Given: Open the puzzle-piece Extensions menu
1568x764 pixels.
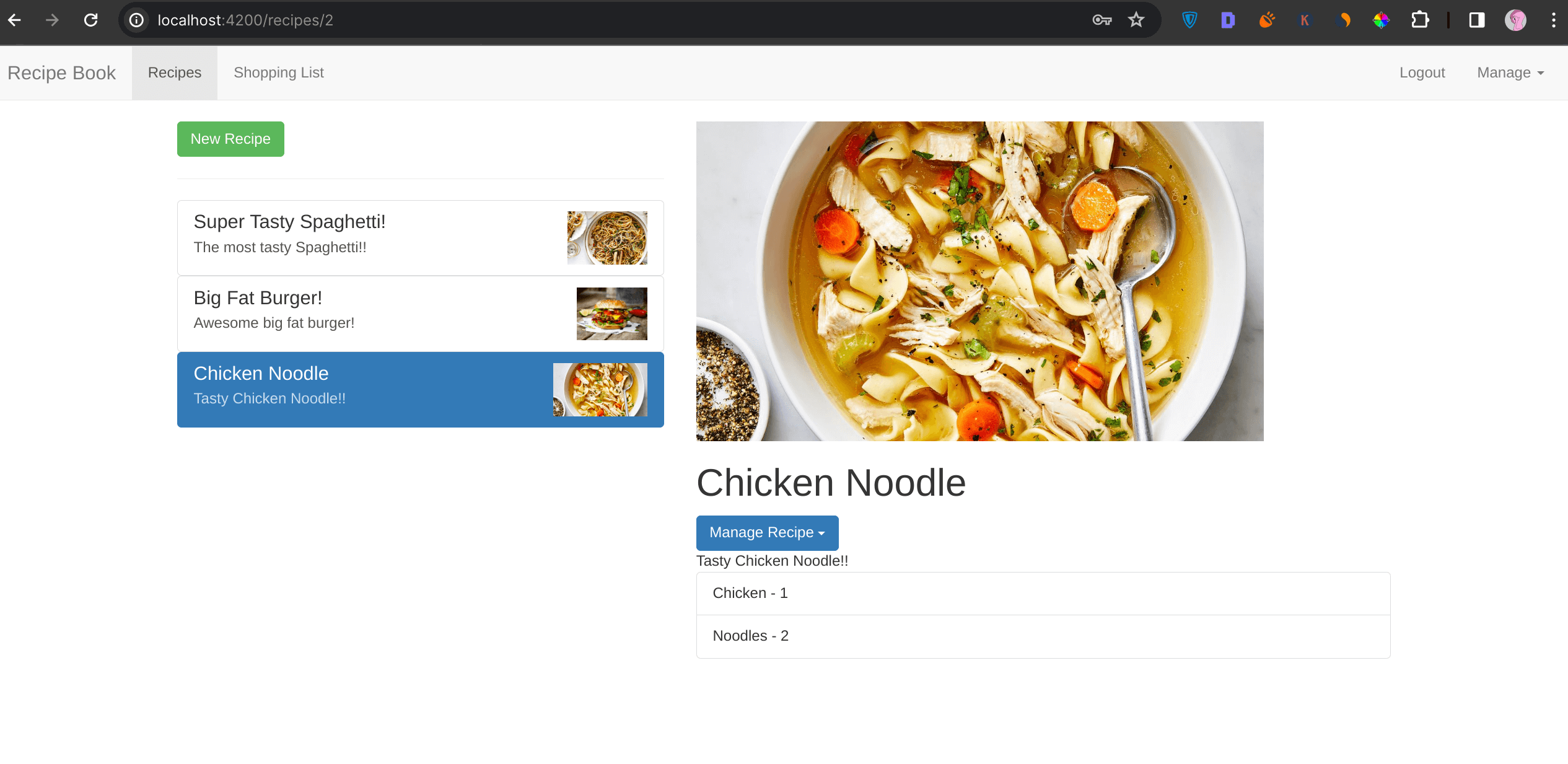Looking at the screenshot, I should [x=1419, y=20].
